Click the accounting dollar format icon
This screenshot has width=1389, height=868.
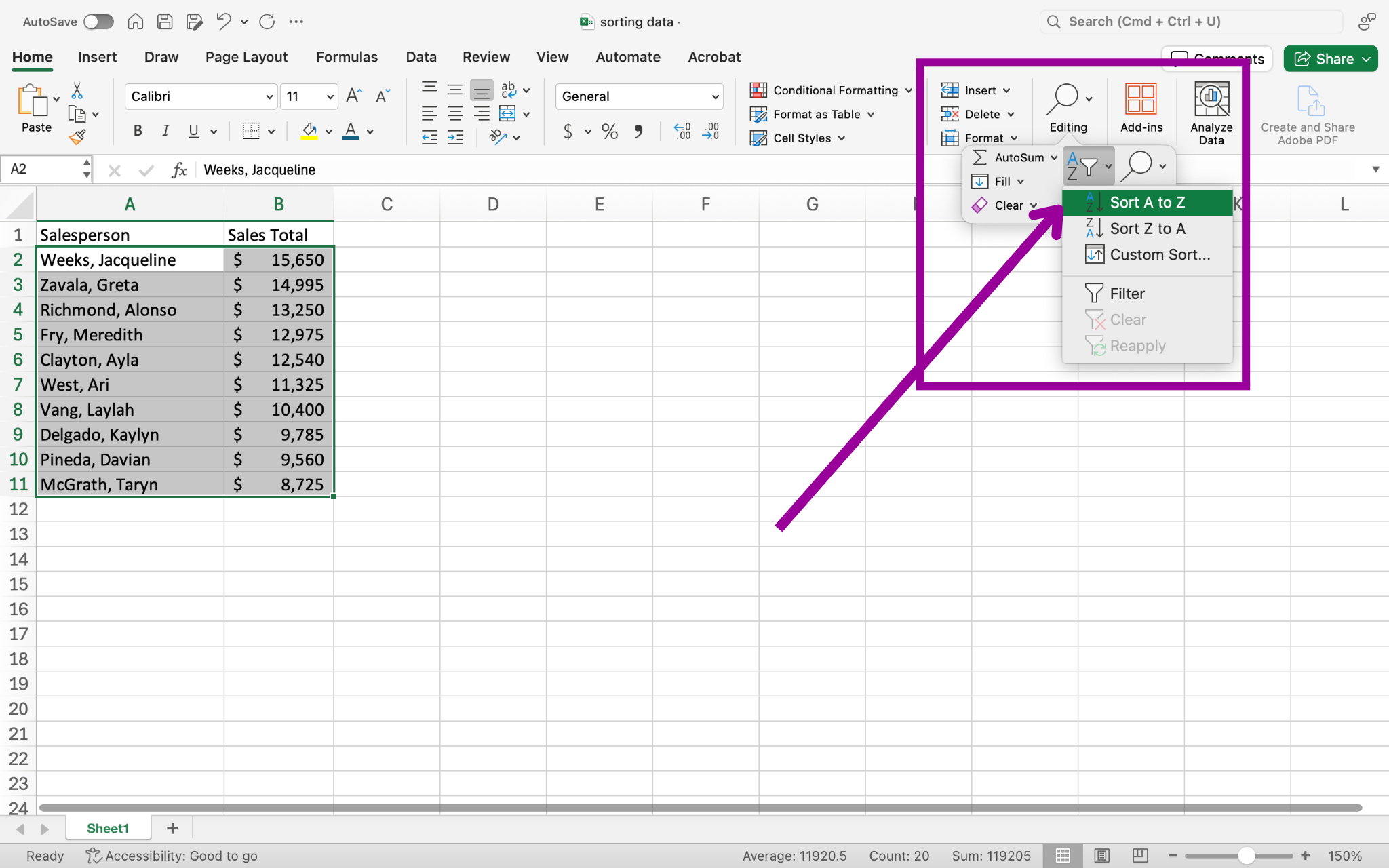(x=568, y=132)
